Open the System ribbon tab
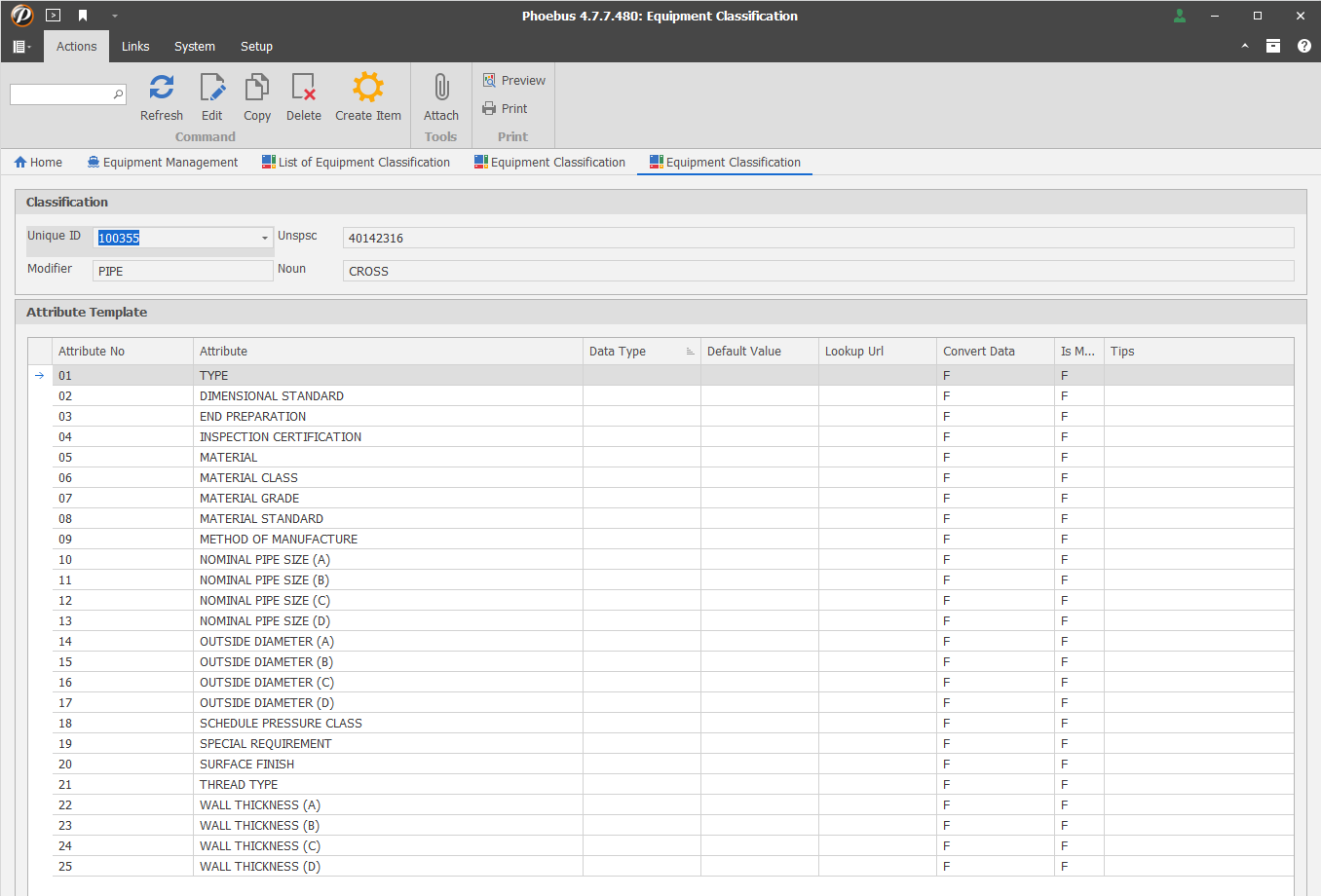The image size is (1321, 896). pos(195,47)
